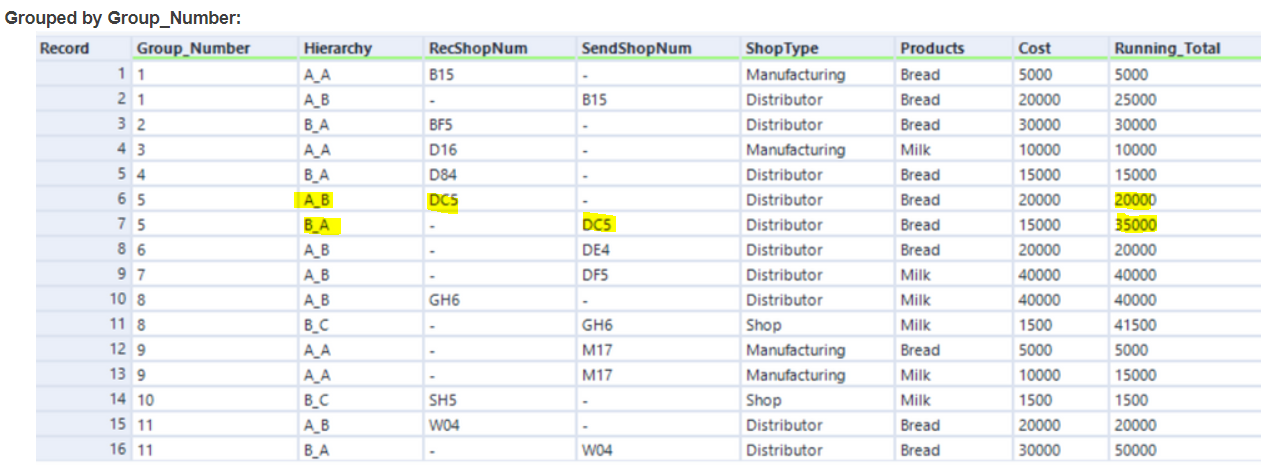Click the Hierarchy column header
Viewport: 1261px width, 471px height.
point(338,48)
